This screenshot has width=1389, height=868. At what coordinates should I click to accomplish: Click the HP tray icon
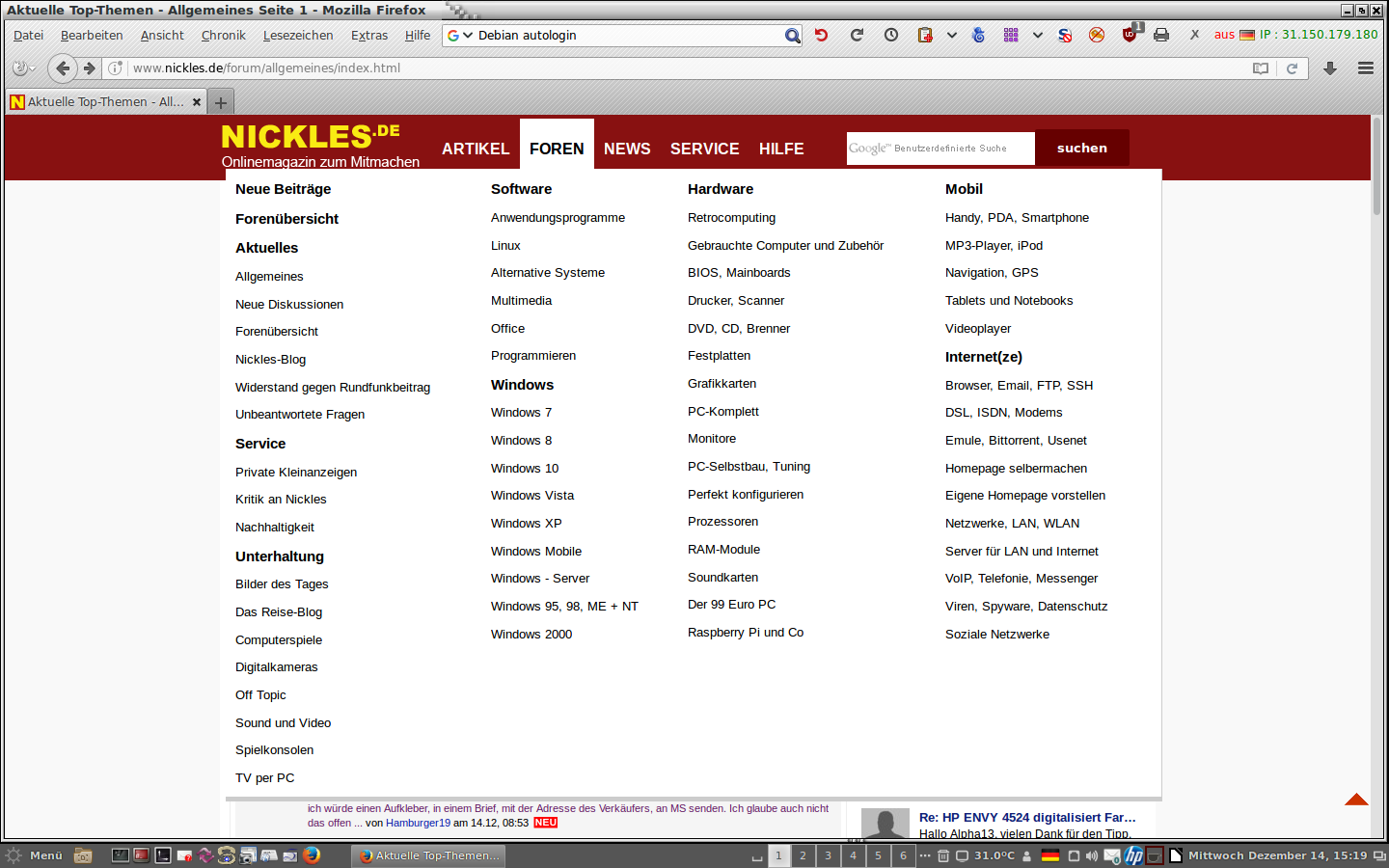1134,855
